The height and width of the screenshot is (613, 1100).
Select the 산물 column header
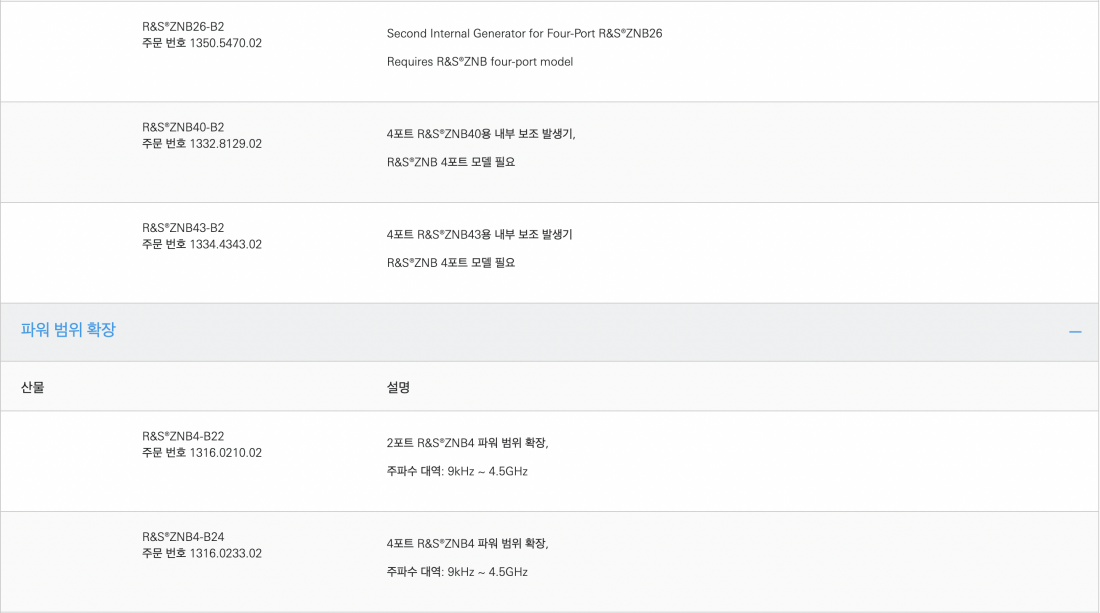tap(31, 386)
